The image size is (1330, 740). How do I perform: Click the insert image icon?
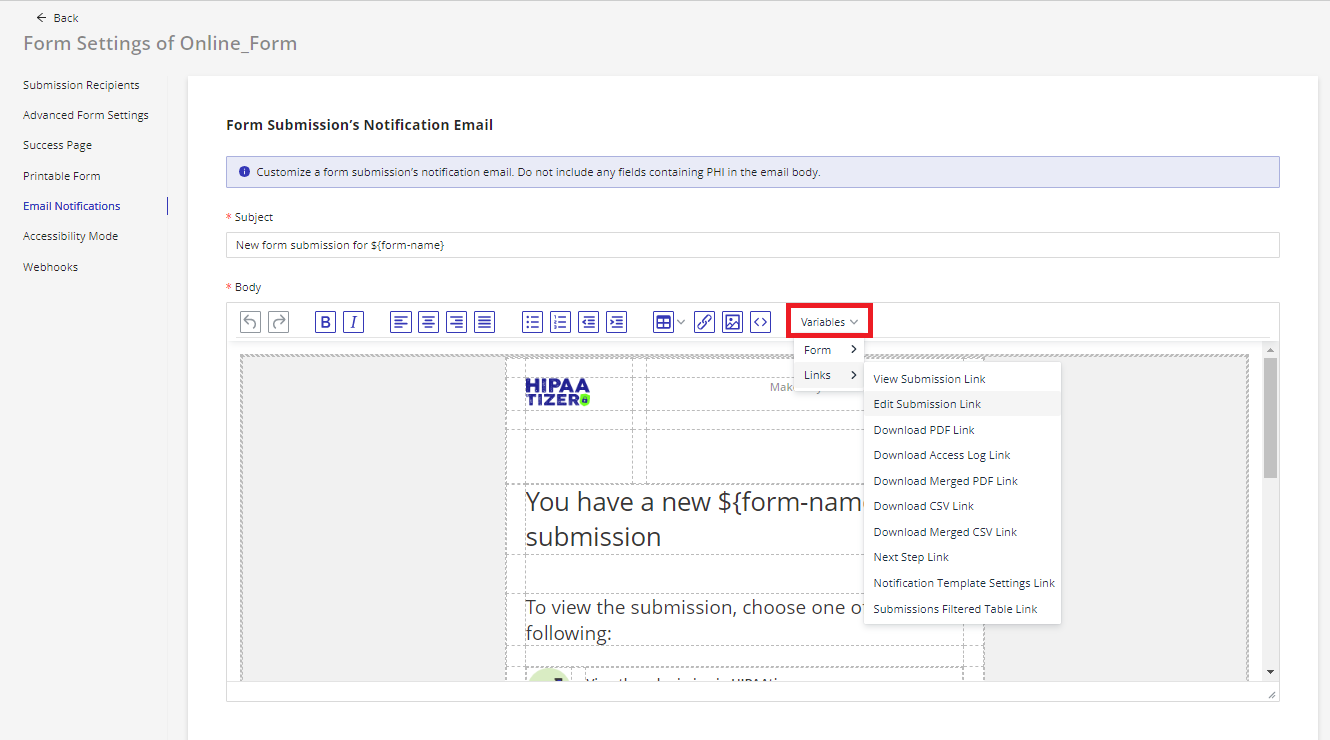tap(732, 322)
